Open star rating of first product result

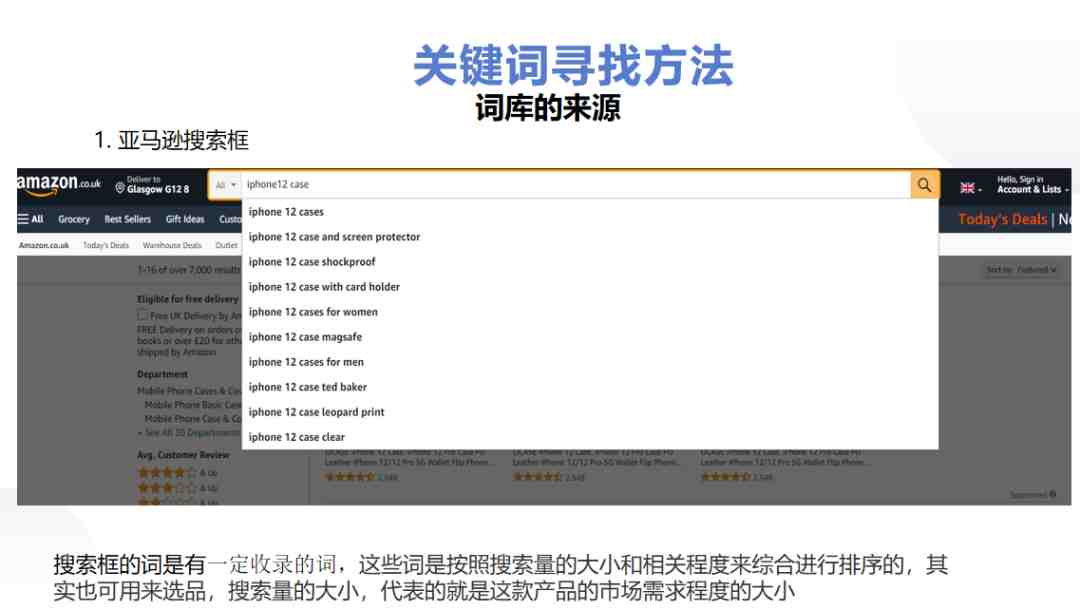point(349,476)
